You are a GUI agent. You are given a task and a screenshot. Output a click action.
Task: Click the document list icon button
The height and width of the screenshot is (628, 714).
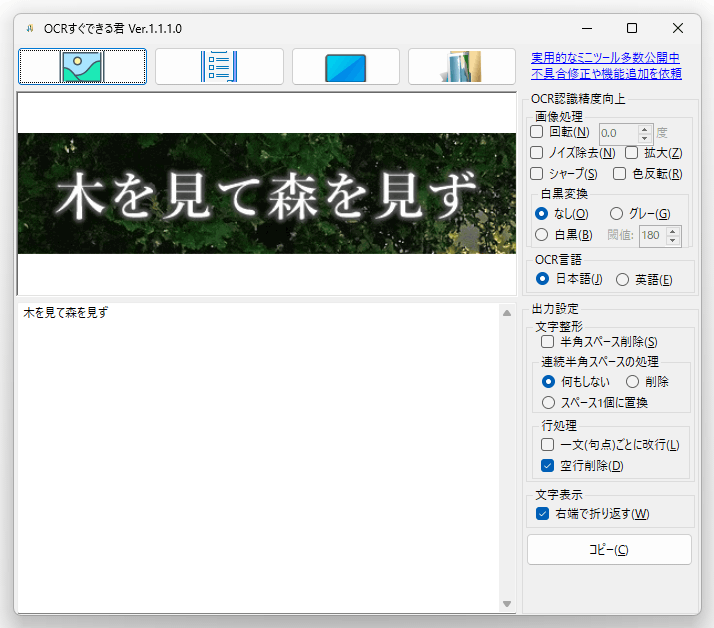[x=219, y=66]
